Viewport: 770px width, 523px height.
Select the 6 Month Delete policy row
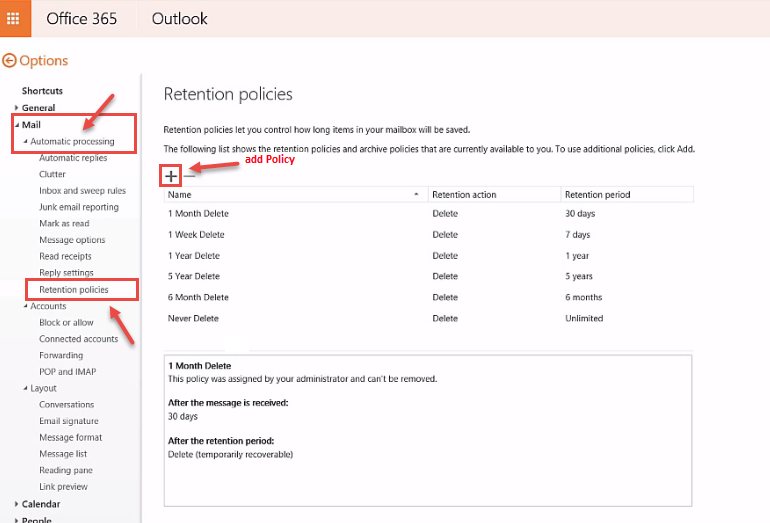coord(428,298)
